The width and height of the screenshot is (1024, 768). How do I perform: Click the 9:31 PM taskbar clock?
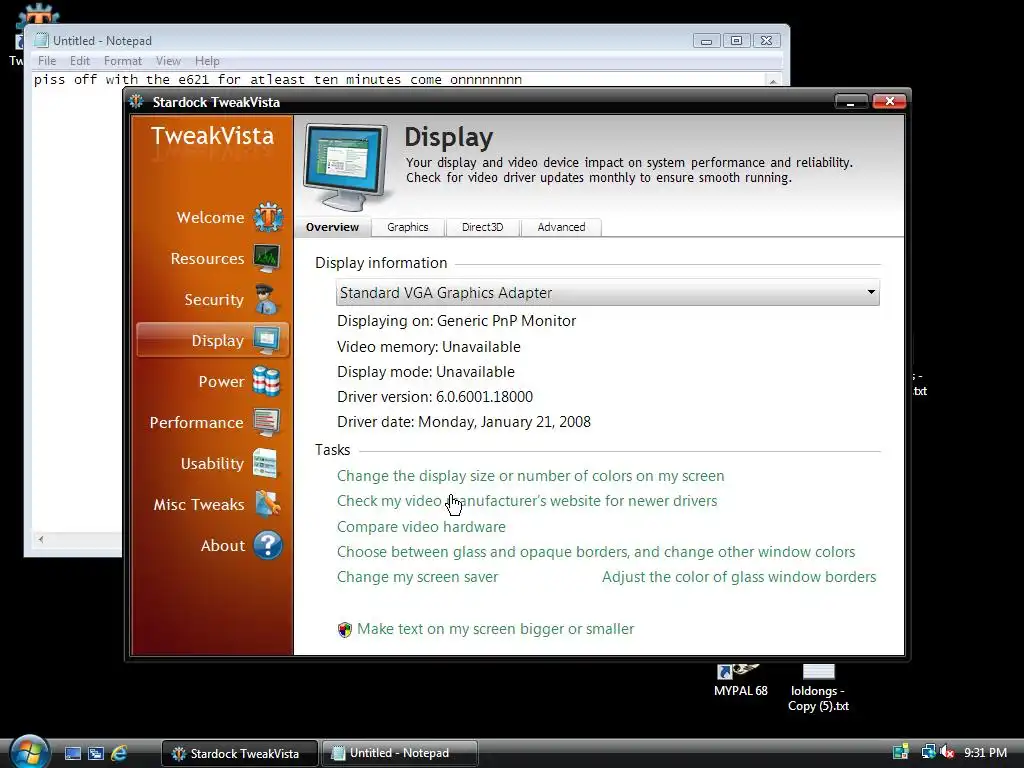click(x=985, y=752)
